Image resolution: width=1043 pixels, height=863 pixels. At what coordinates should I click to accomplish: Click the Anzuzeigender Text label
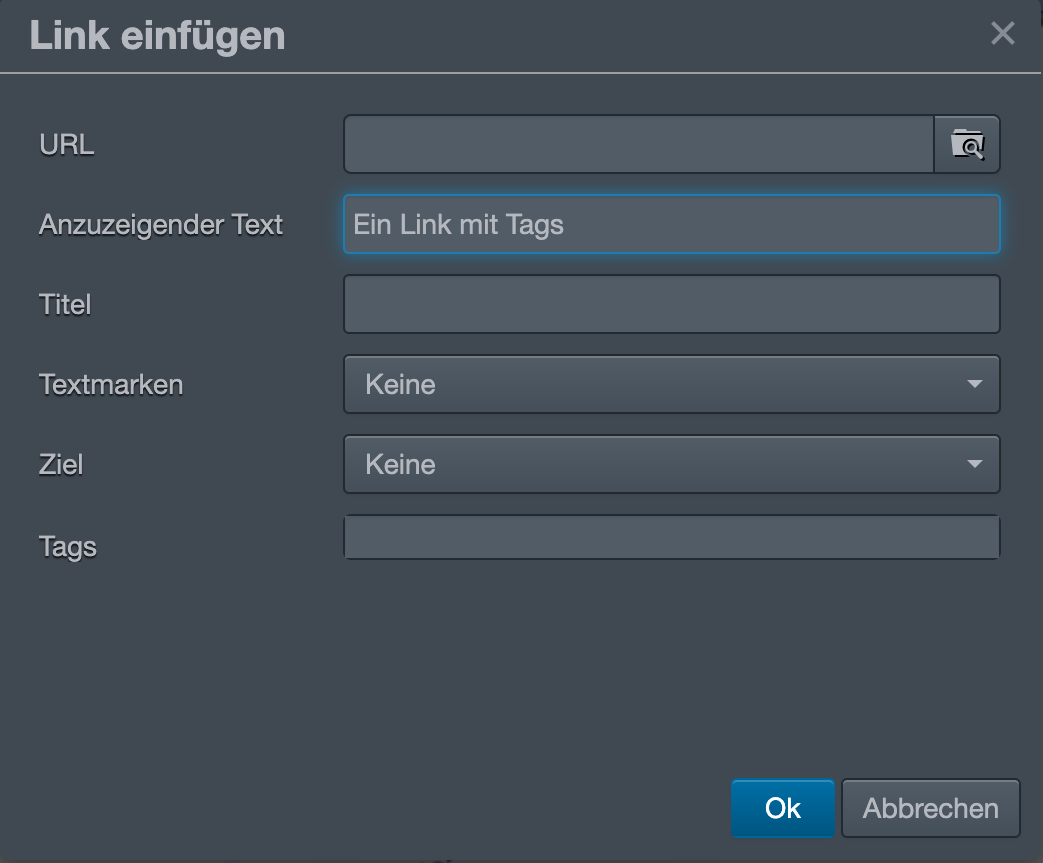click(161, 224)
